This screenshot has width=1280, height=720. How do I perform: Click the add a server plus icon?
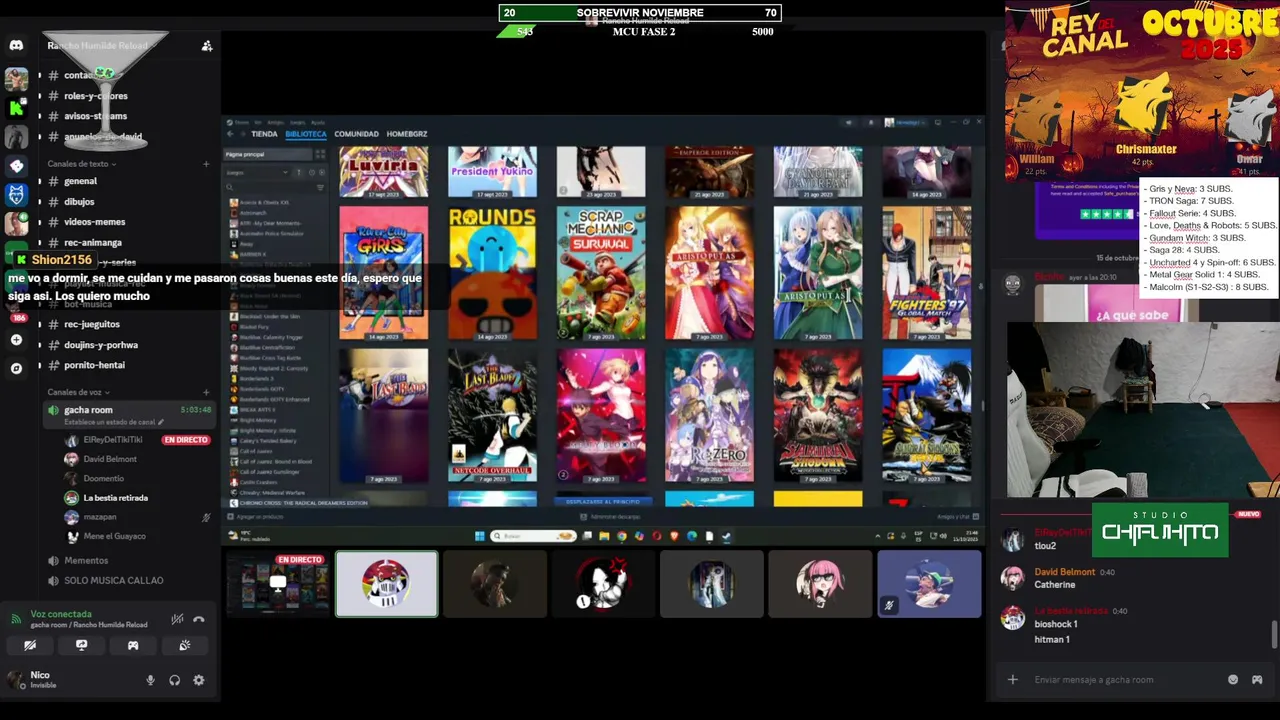pos(16,340)
